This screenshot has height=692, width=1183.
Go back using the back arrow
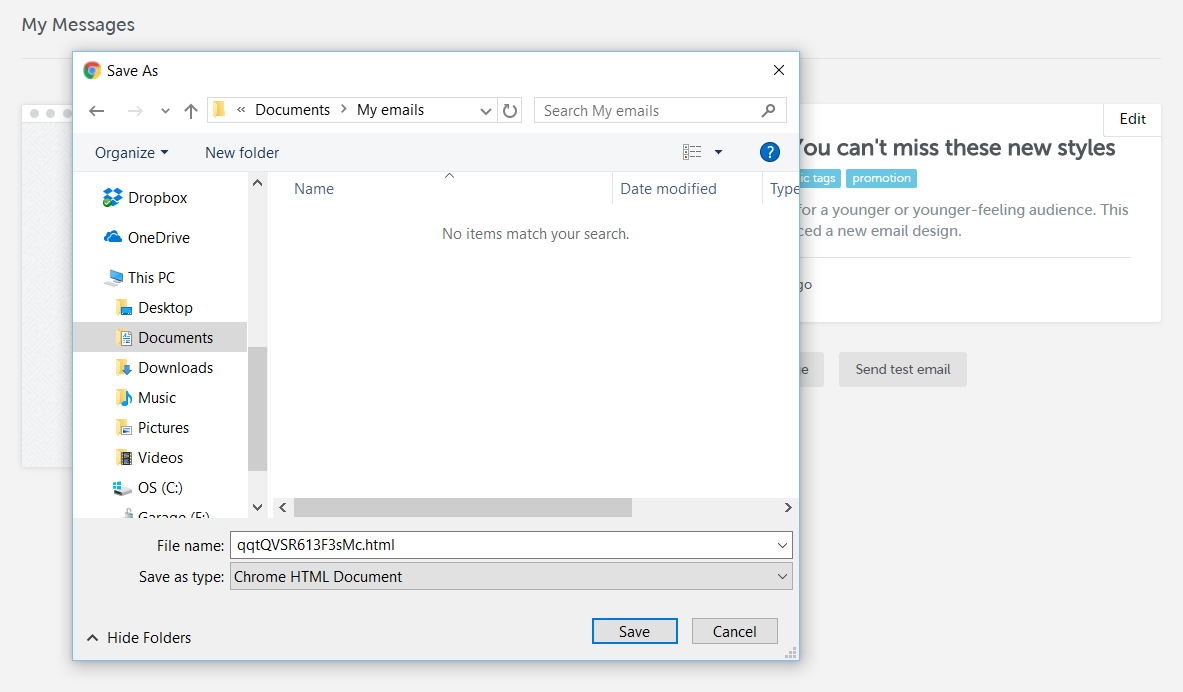97,111
